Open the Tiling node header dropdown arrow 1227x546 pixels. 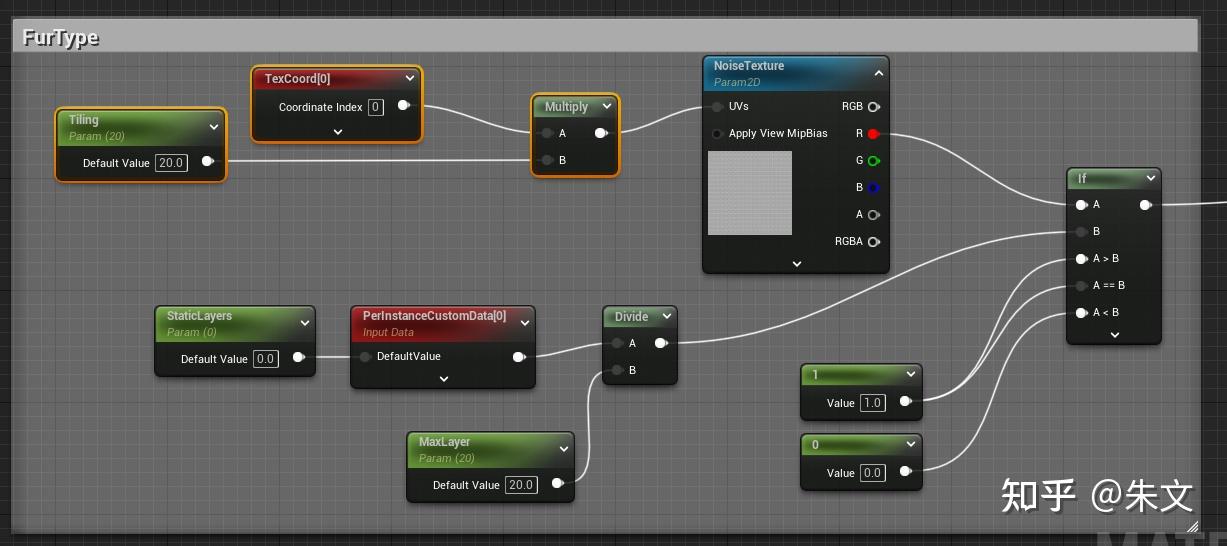pyautogui.click(x=213, y=127)
